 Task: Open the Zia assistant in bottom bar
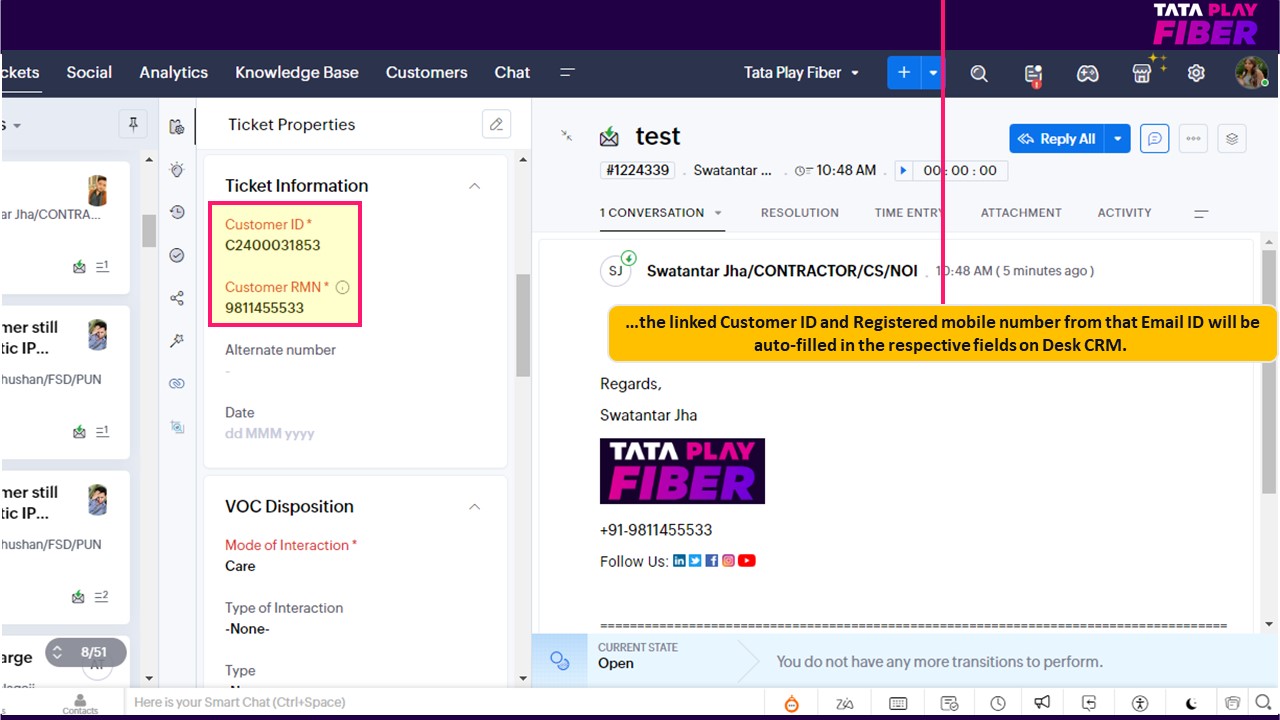(x=845, y=703)
